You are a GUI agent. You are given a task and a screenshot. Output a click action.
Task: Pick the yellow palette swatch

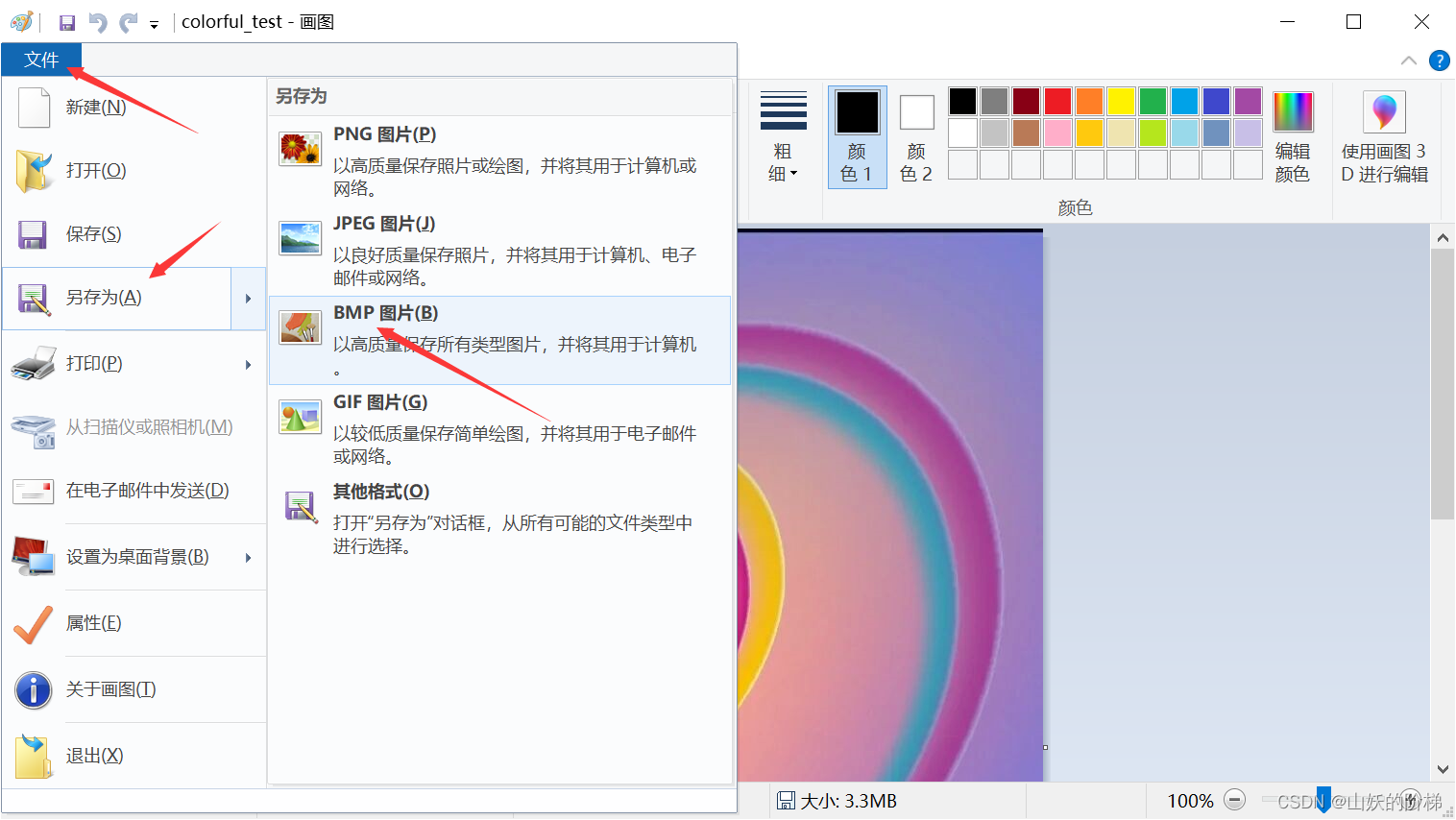click(x=1121, y=101)
